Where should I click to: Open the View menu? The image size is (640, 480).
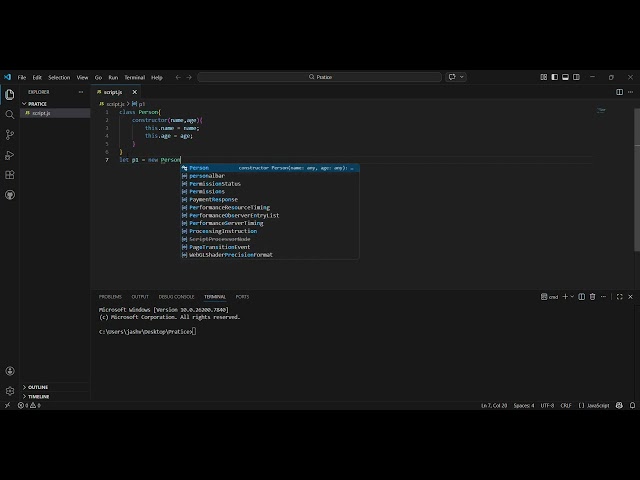[82, 77]
